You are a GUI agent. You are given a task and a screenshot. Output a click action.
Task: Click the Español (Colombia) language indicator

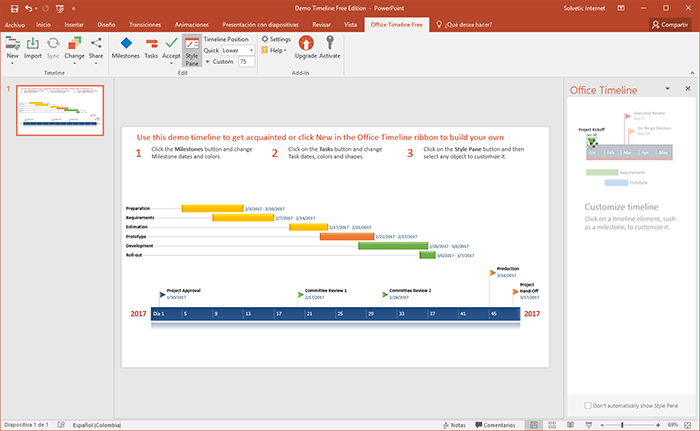tap(97, 425)
